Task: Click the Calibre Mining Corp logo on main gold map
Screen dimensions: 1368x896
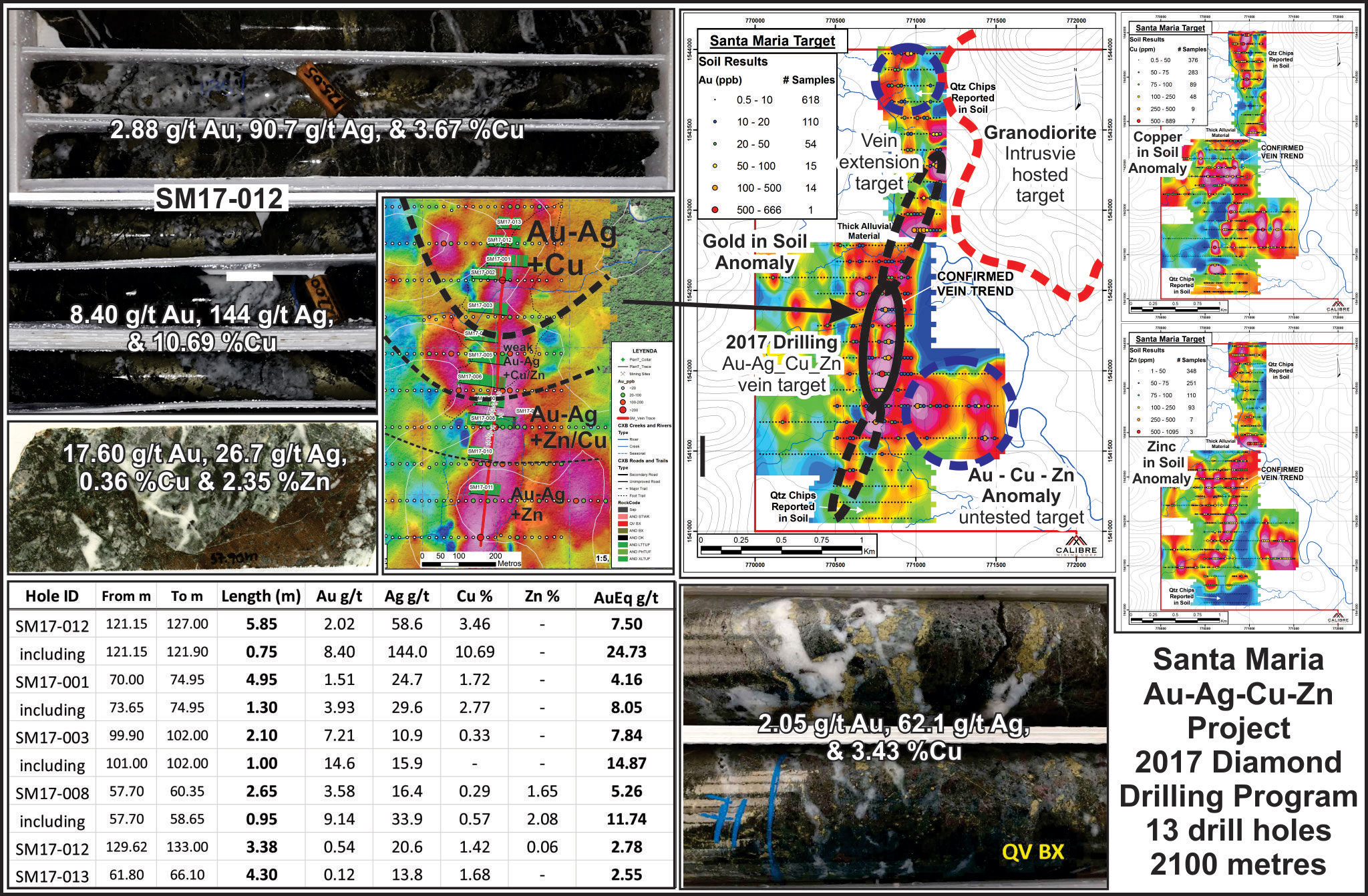Action: click(x=1076, y=545)
